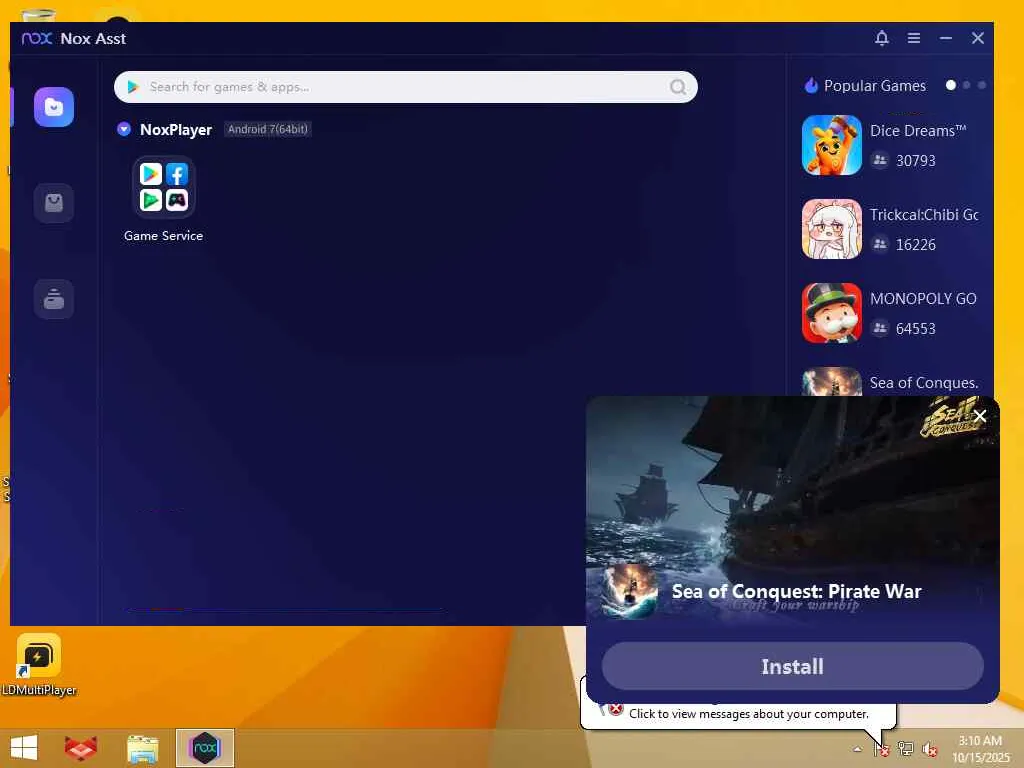Viewport: 1024px width, 768px height.
Task: Click the Sea of Conquest: Pirate War popup title
Action: [796, 591]
